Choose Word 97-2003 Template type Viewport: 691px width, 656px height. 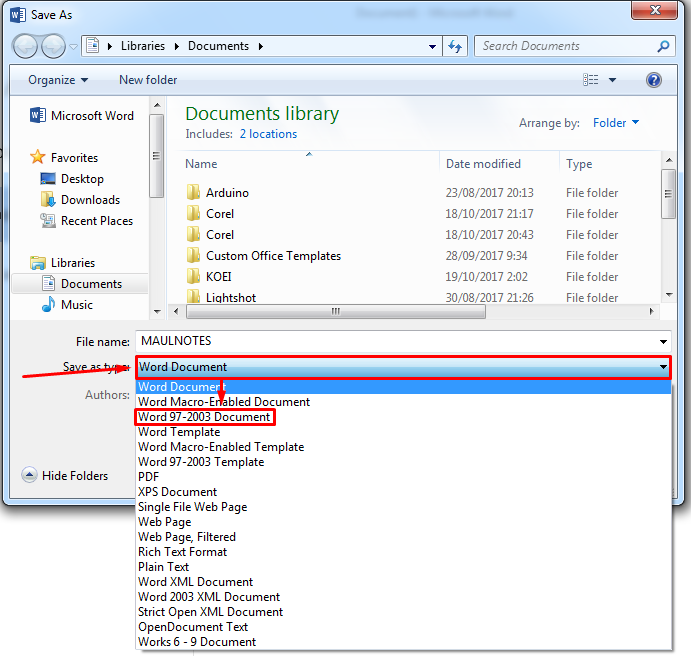(x=404, y=462)
